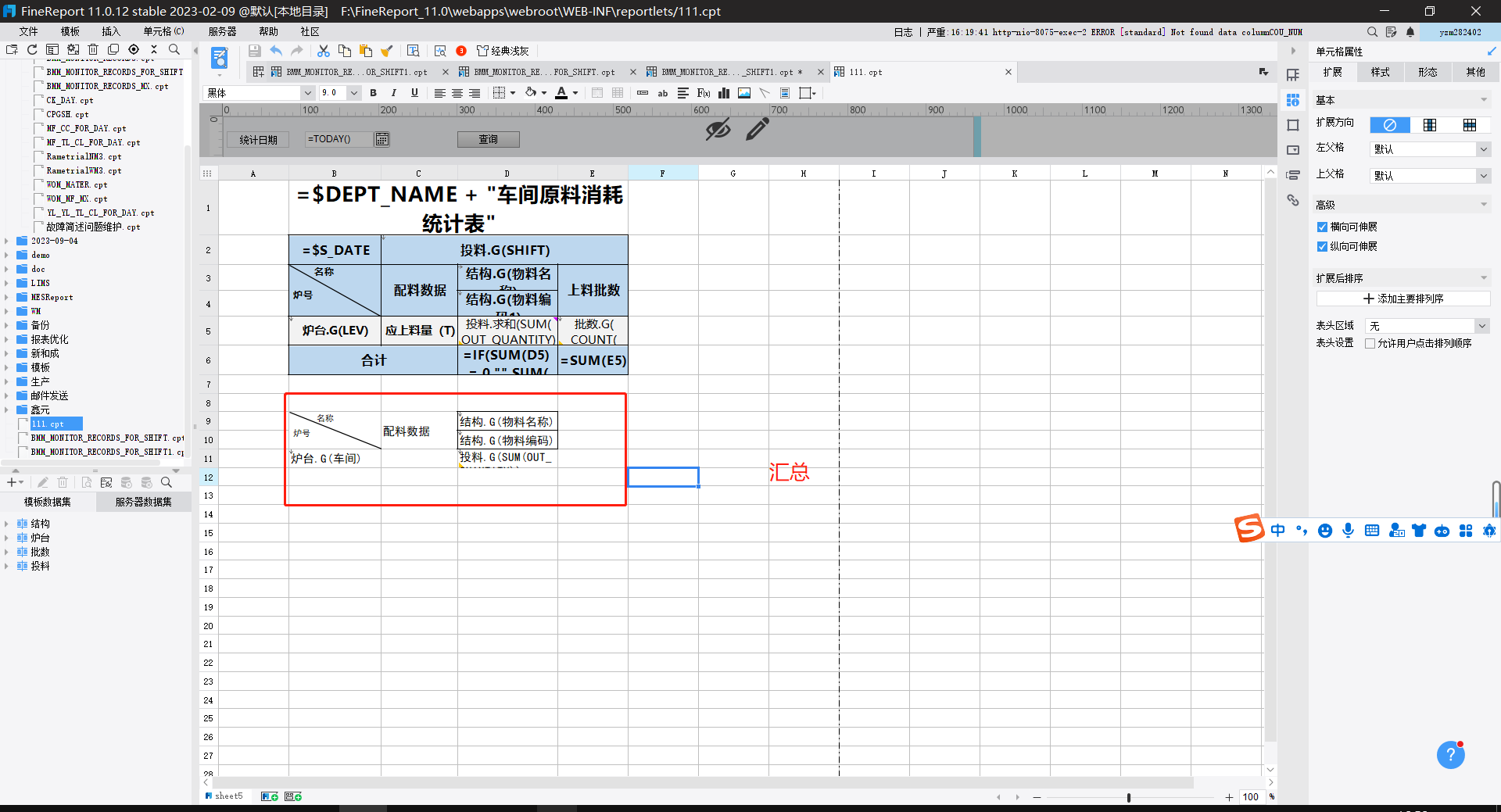The width and height of the screenshot is (1501, 812).
Task: Collapse the 基本 section
Action: (1483, 100)
